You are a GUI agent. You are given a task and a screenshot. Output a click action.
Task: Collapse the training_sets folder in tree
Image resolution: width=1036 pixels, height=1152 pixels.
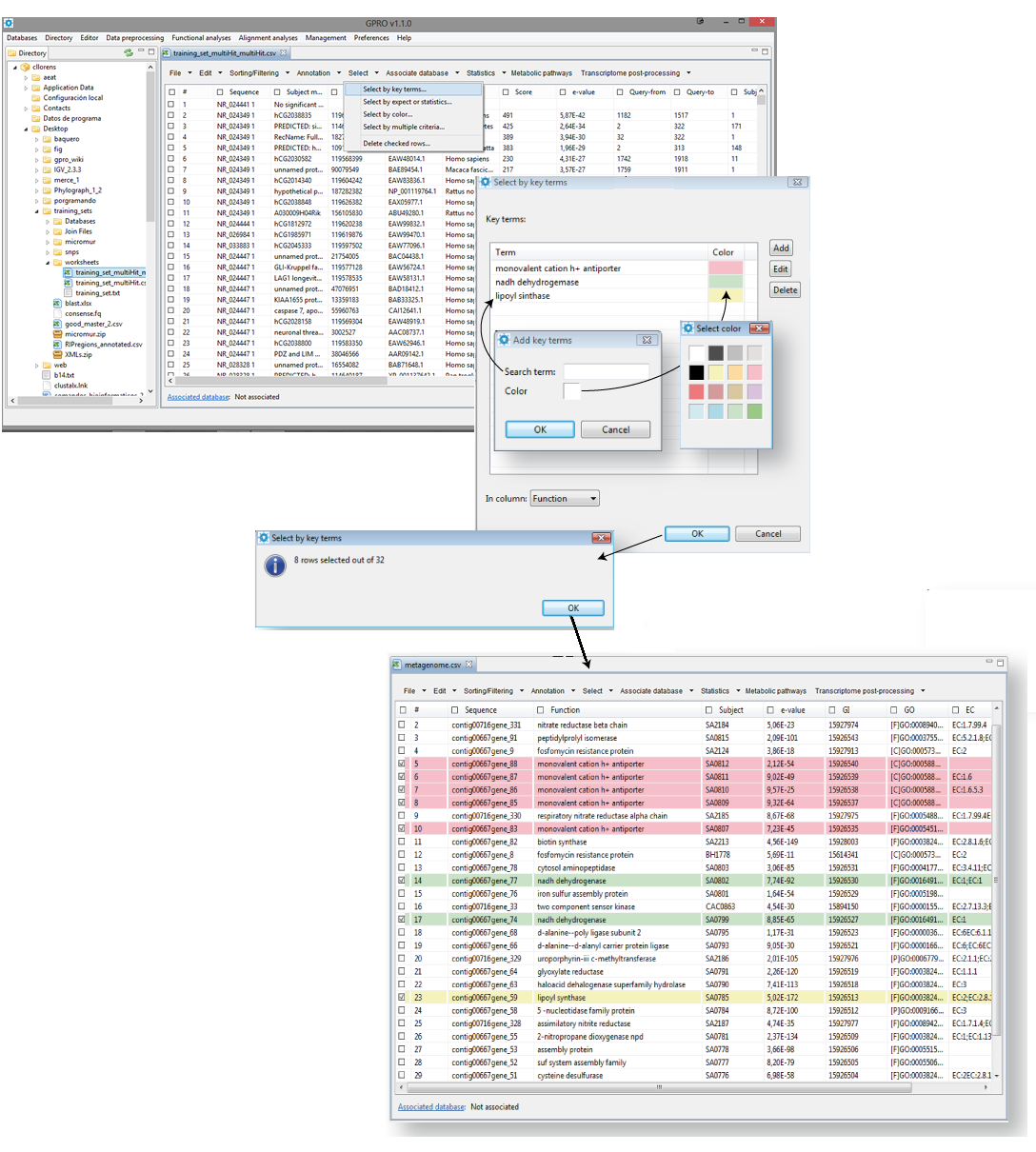(37, 211)
